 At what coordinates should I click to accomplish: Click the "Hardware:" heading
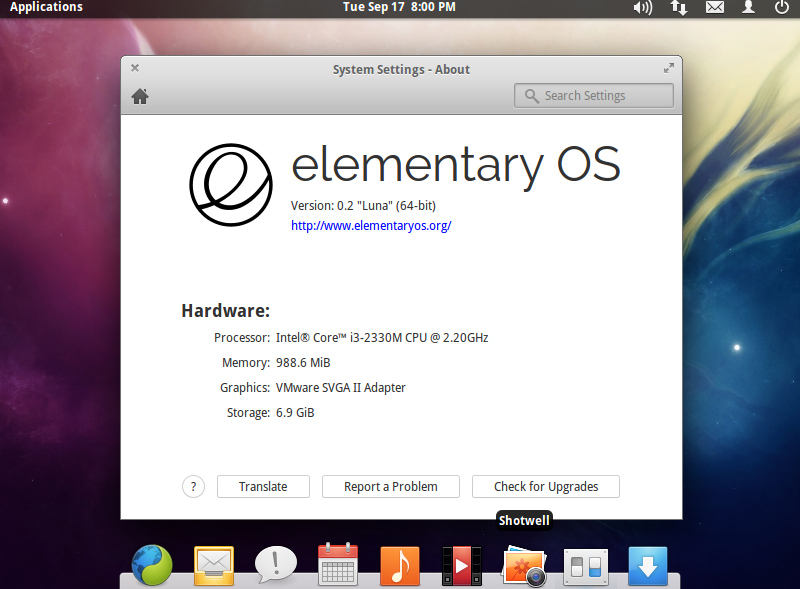click(226, 311)
